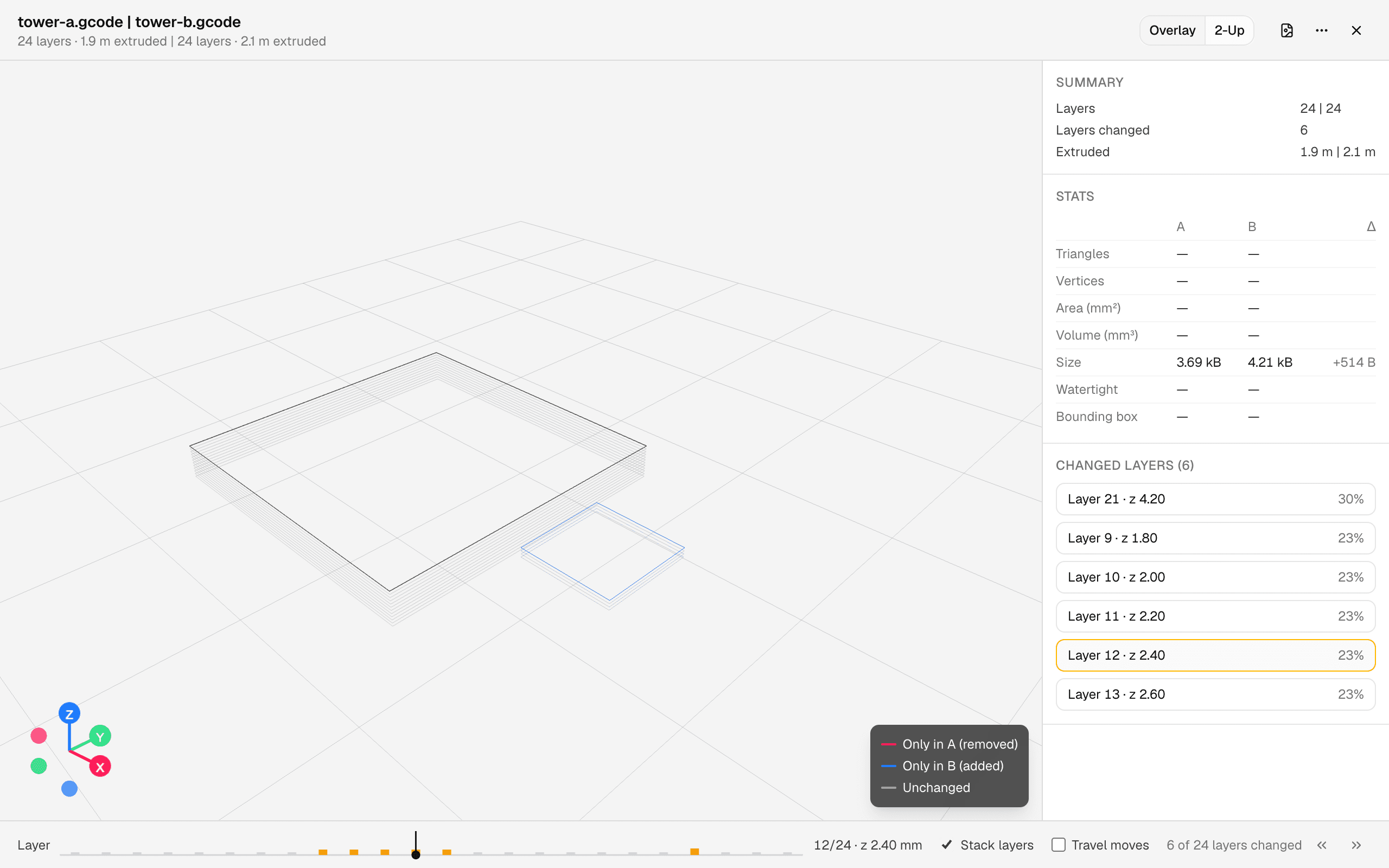
Task: Click the blue Z axis gizmo handle
Action: click(69, 713)
